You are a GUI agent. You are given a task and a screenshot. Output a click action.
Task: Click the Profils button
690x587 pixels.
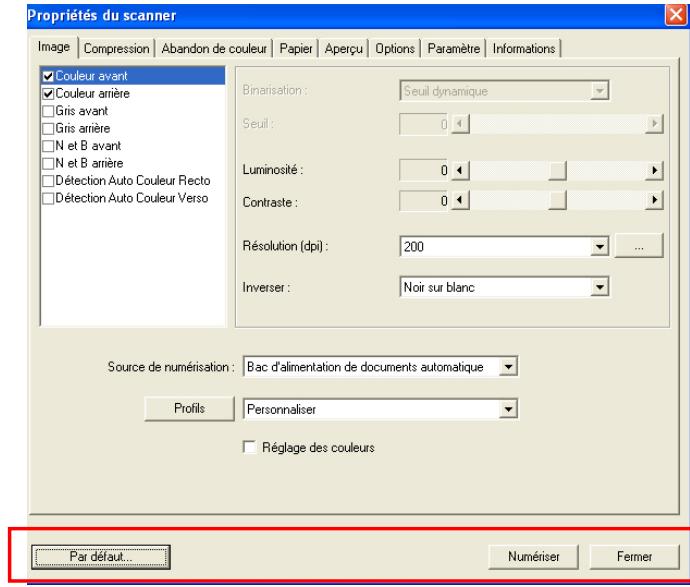189,408
